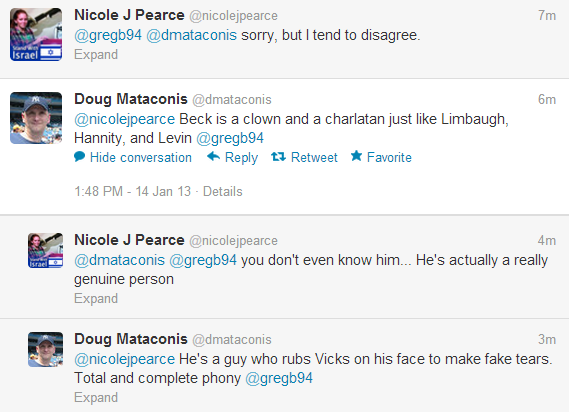Click the Reply arrow icon

pos(213,156)
